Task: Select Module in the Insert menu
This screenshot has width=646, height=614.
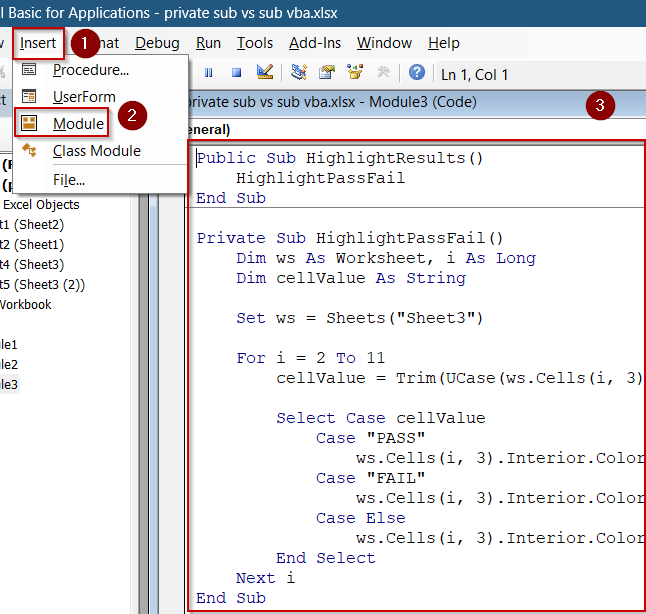Action: 78,124
